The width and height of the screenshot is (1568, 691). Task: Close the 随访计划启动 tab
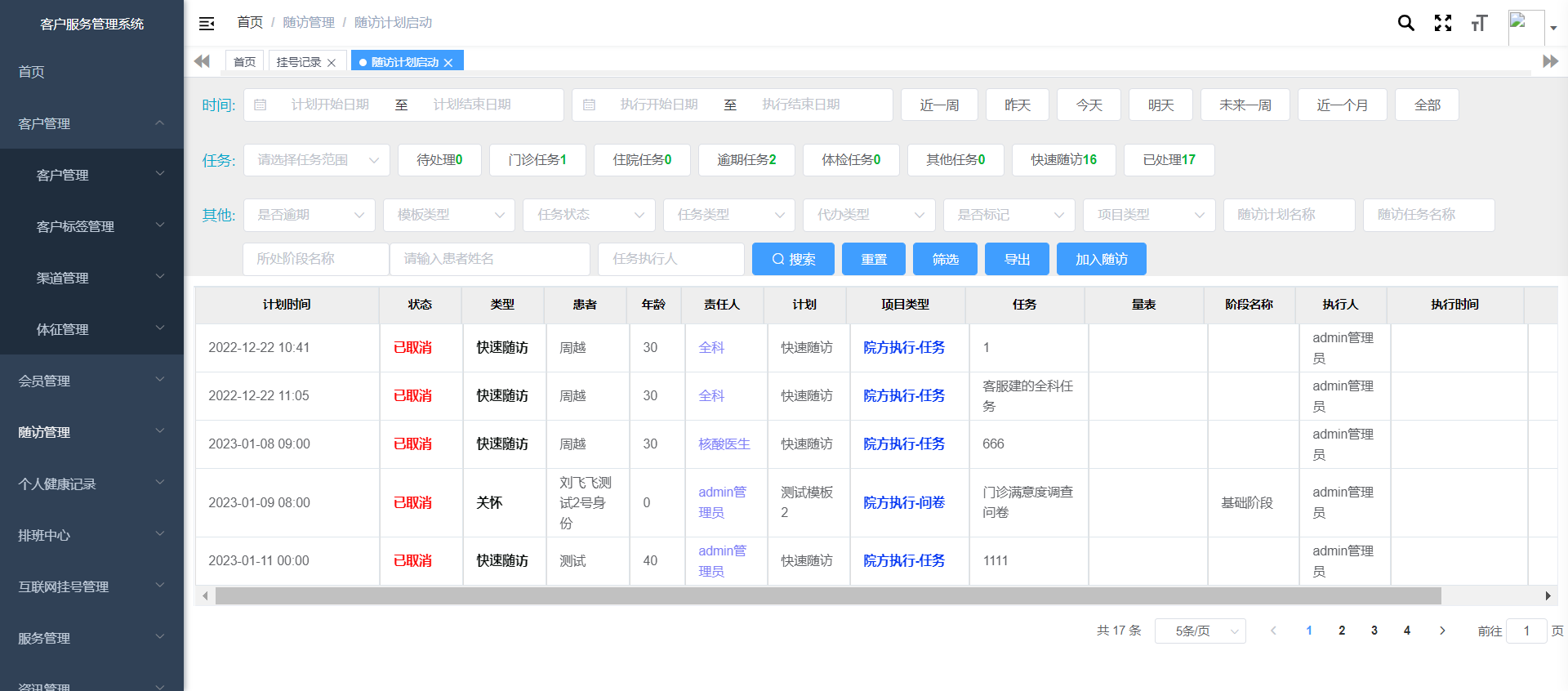point(448,63)
